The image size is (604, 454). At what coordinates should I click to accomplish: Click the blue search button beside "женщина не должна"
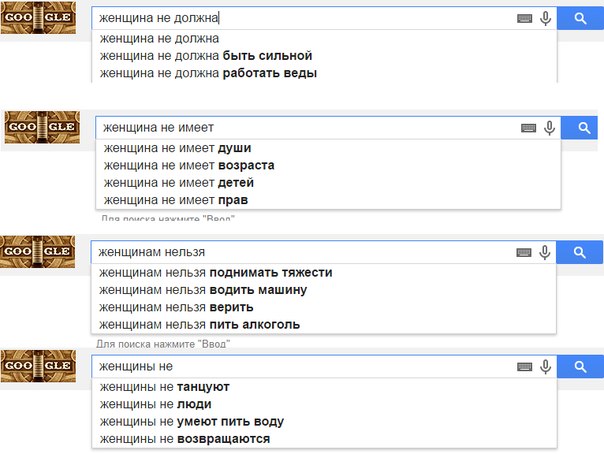coord(580,18)
